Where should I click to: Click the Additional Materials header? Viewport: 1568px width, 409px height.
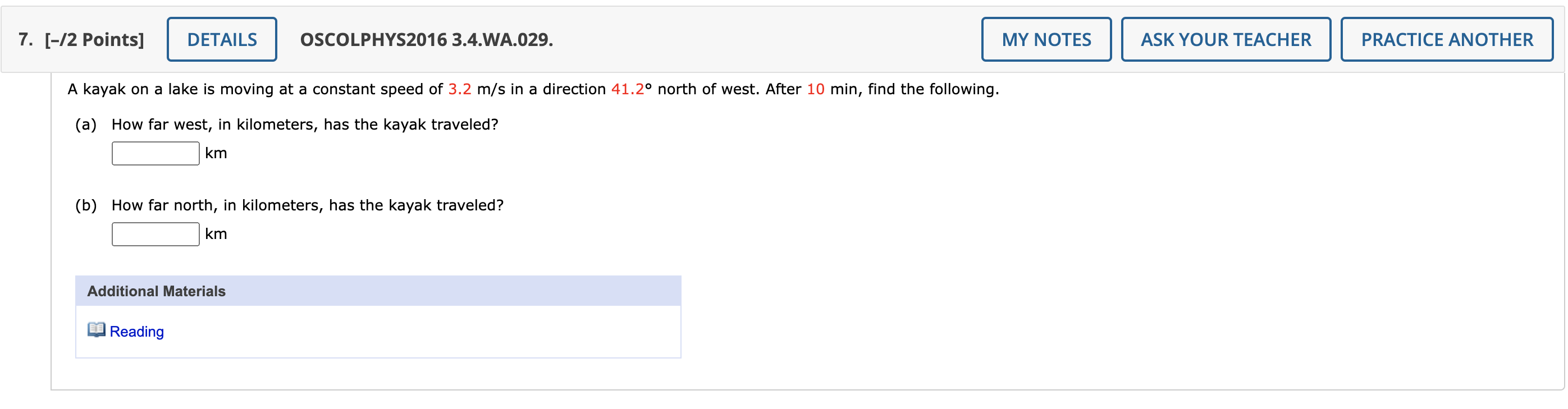156,290
